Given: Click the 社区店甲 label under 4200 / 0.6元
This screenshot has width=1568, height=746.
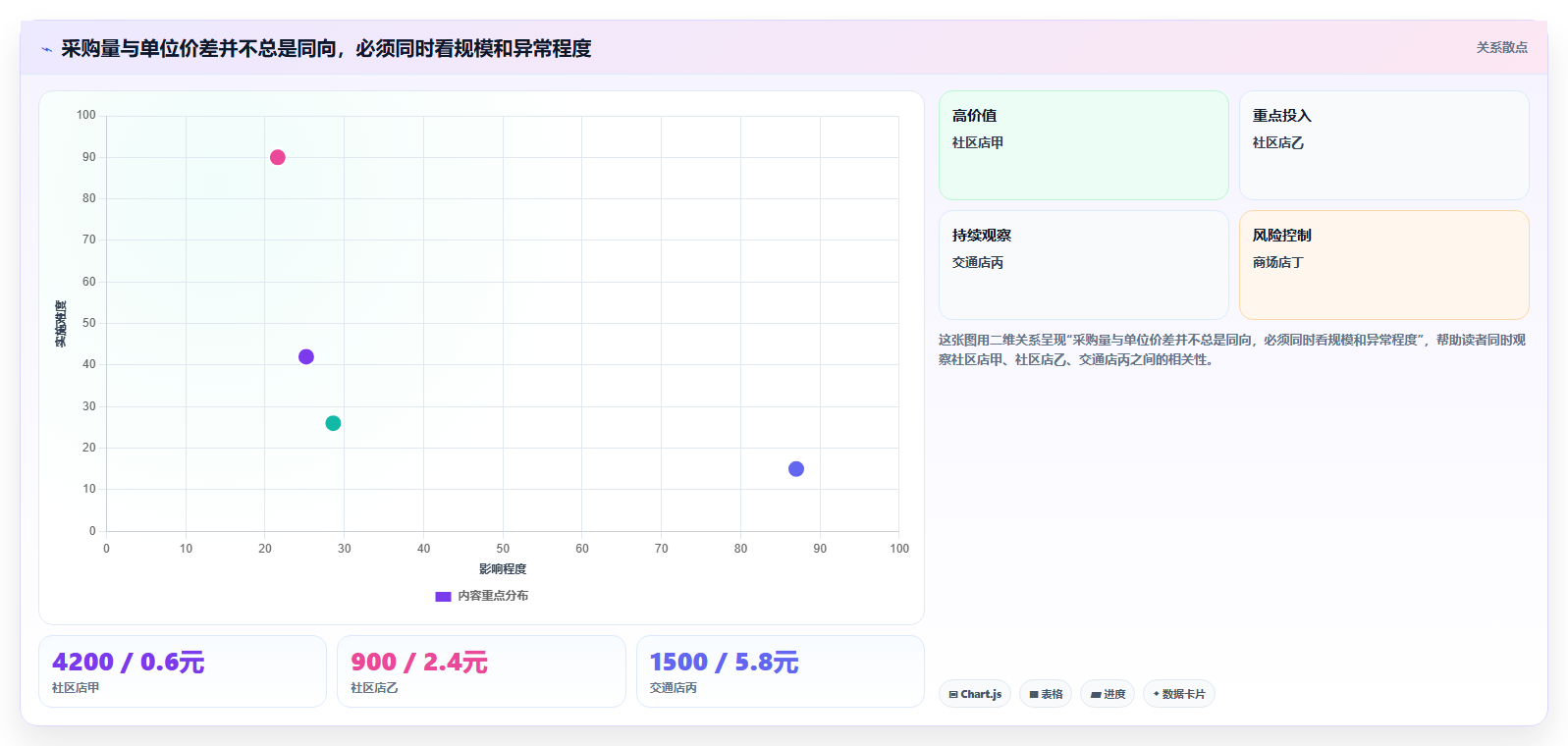Looking at the screenshot, I should click(76, 688).
